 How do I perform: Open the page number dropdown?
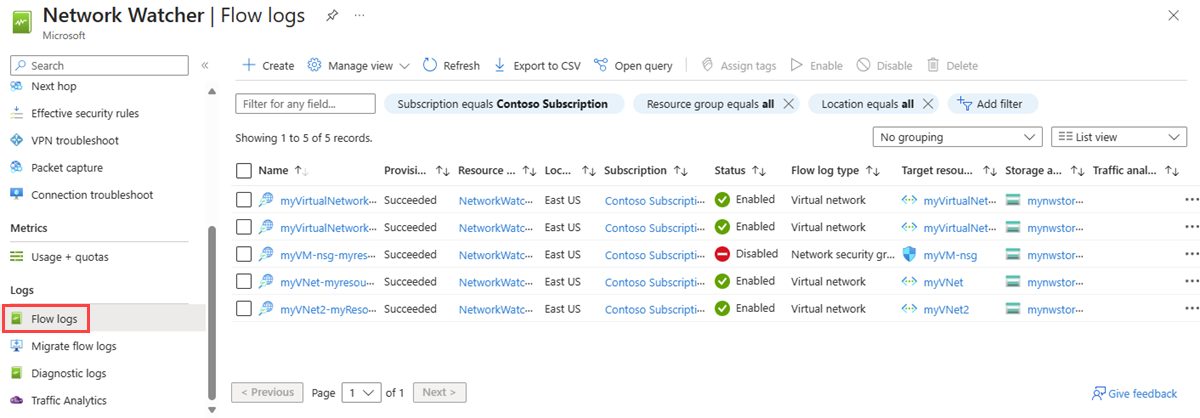[x=361, y=392]
